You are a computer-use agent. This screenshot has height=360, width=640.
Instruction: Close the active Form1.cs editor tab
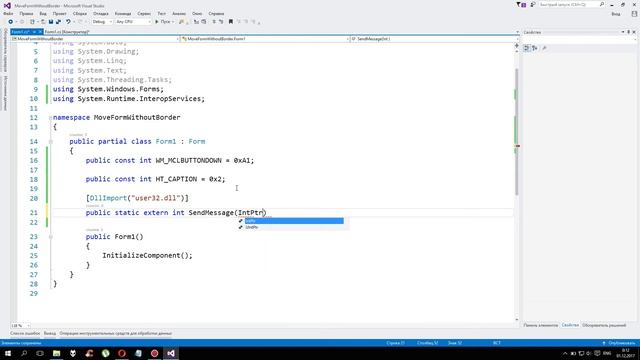(40, 32)
